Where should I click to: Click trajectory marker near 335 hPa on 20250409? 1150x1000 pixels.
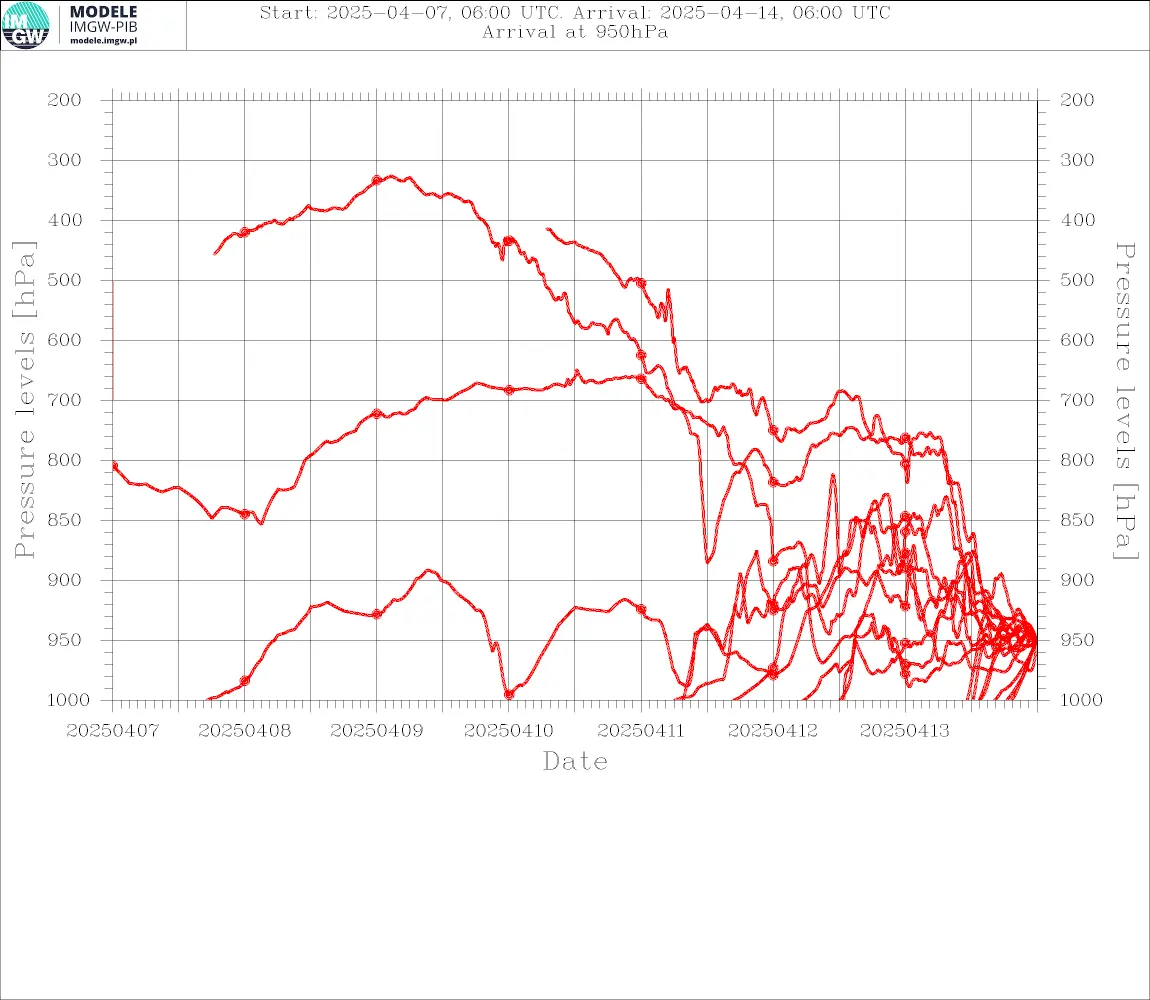(x=377, y=180)
